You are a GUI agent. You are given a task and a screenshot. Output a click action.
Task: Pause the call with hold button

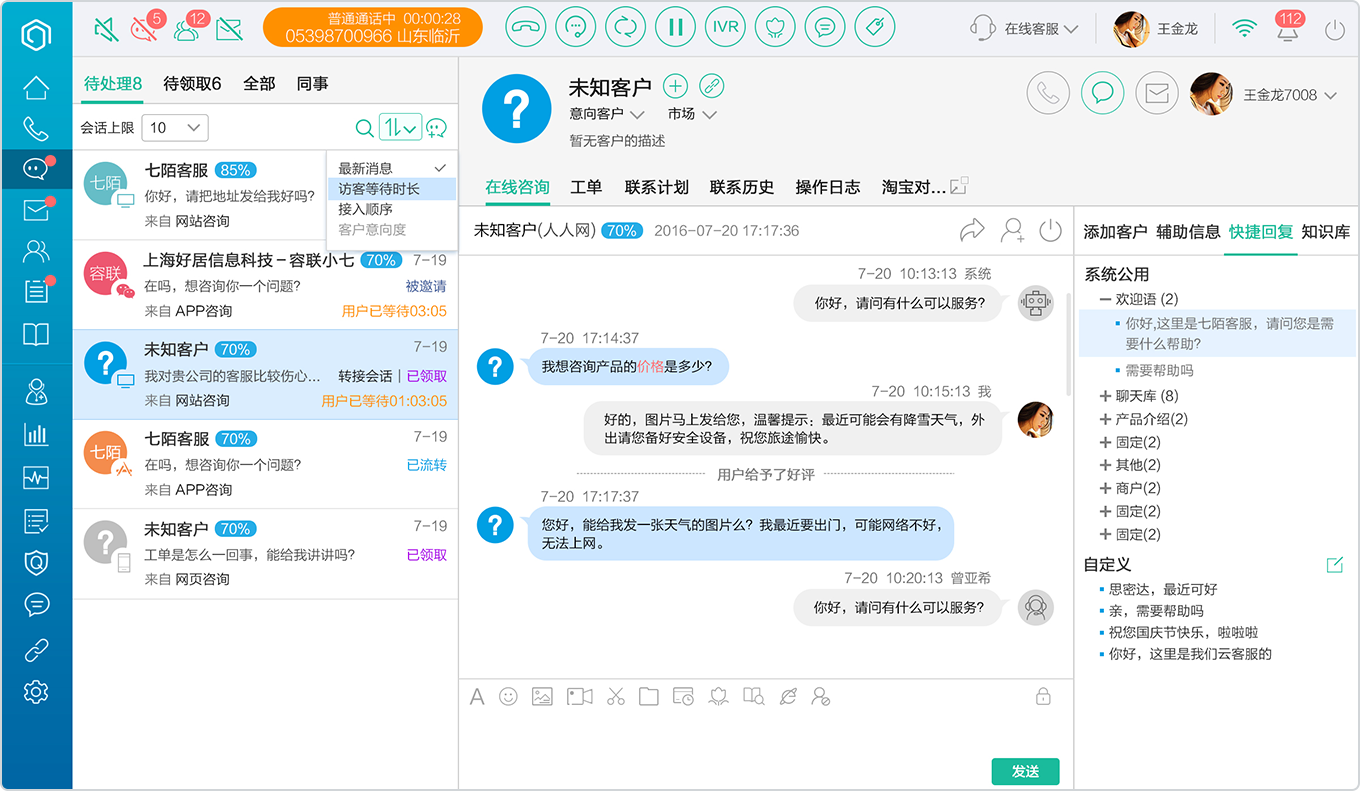pyautogui.click(x=676, y=27)
